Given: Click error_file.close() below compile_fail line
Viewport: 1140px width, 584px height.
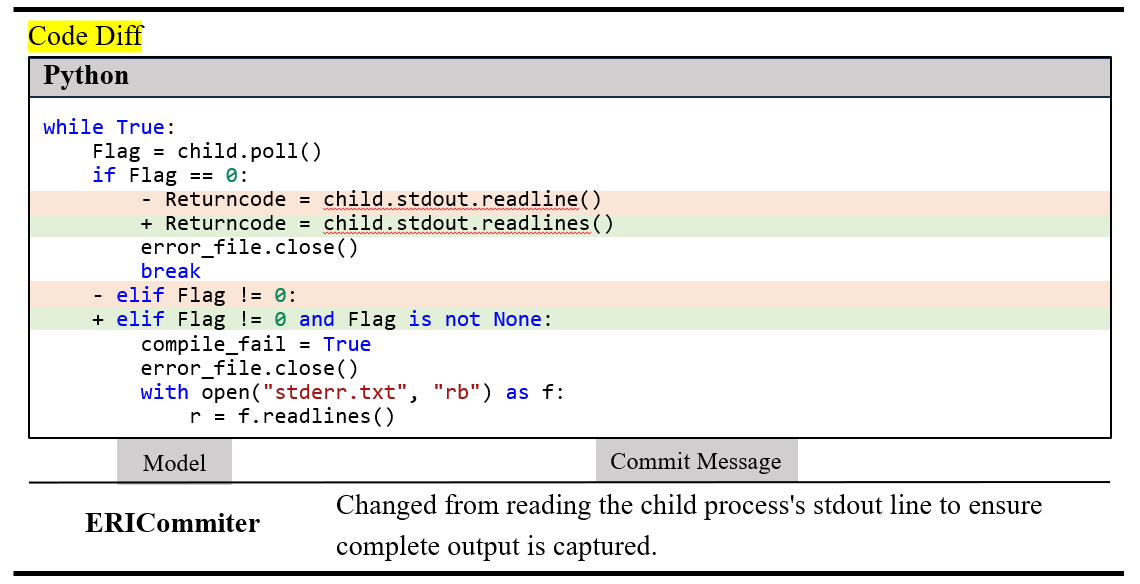Looking at the screenshot, I should (249, 368).
